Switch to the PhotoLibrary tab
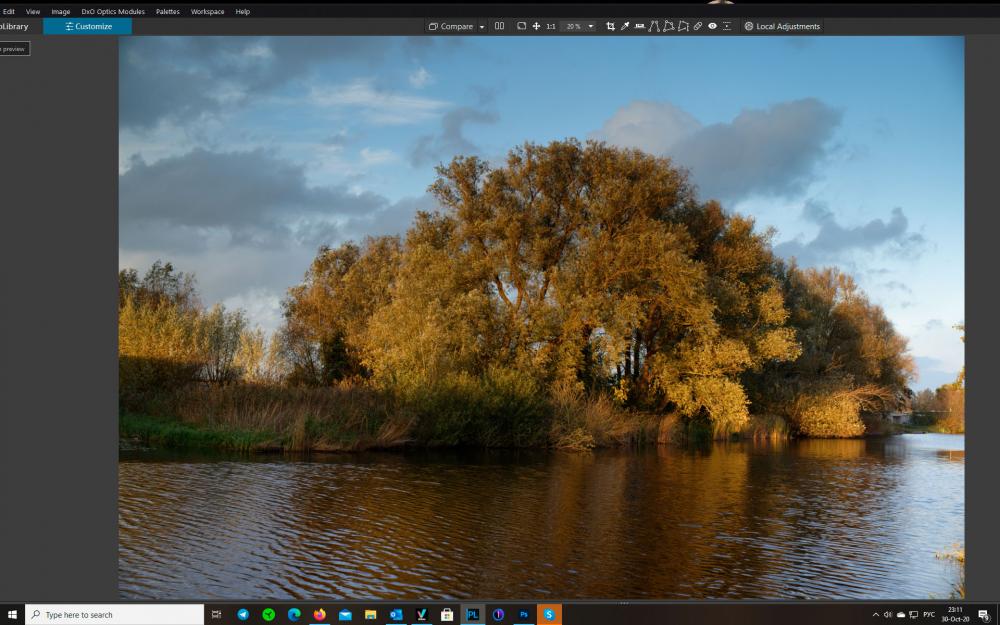The height and width of the screenshot is (625, 1000). [15, 26]
